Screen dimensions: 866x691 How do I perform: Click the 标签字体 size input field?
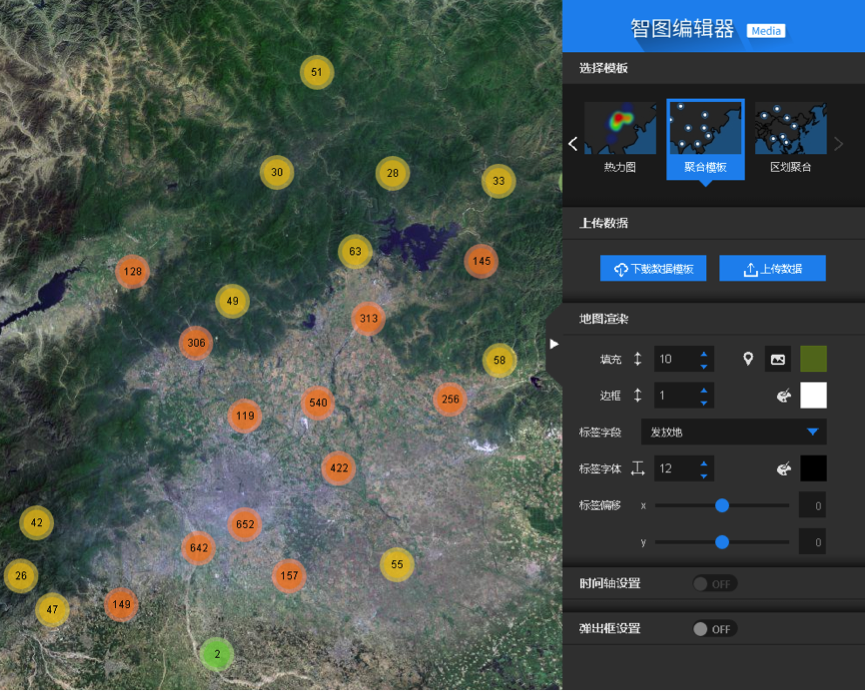684,468
